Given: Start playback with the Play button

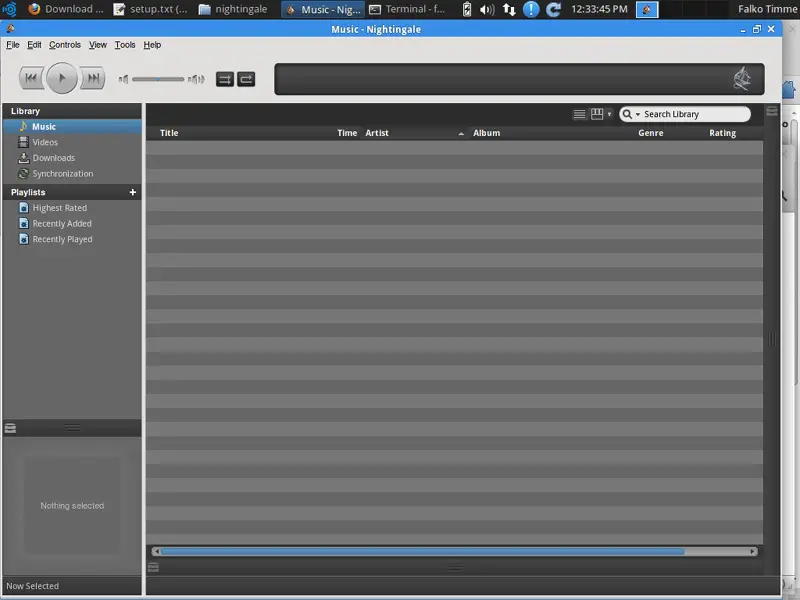Looking at the screenshot, I should (62, 78).
